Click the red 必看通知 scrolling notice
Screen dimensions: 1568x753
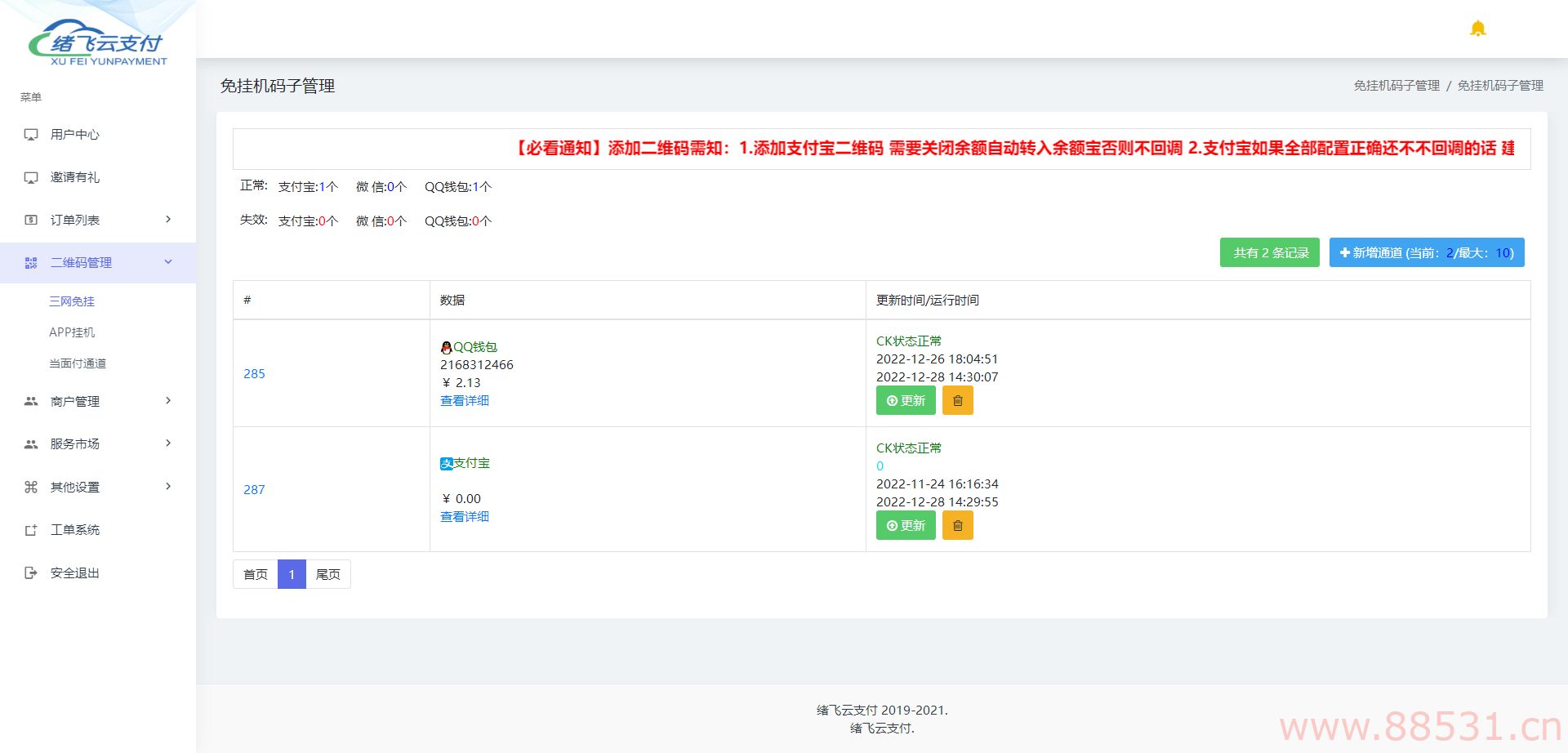pyautogui.click(x=1013, y=148)
